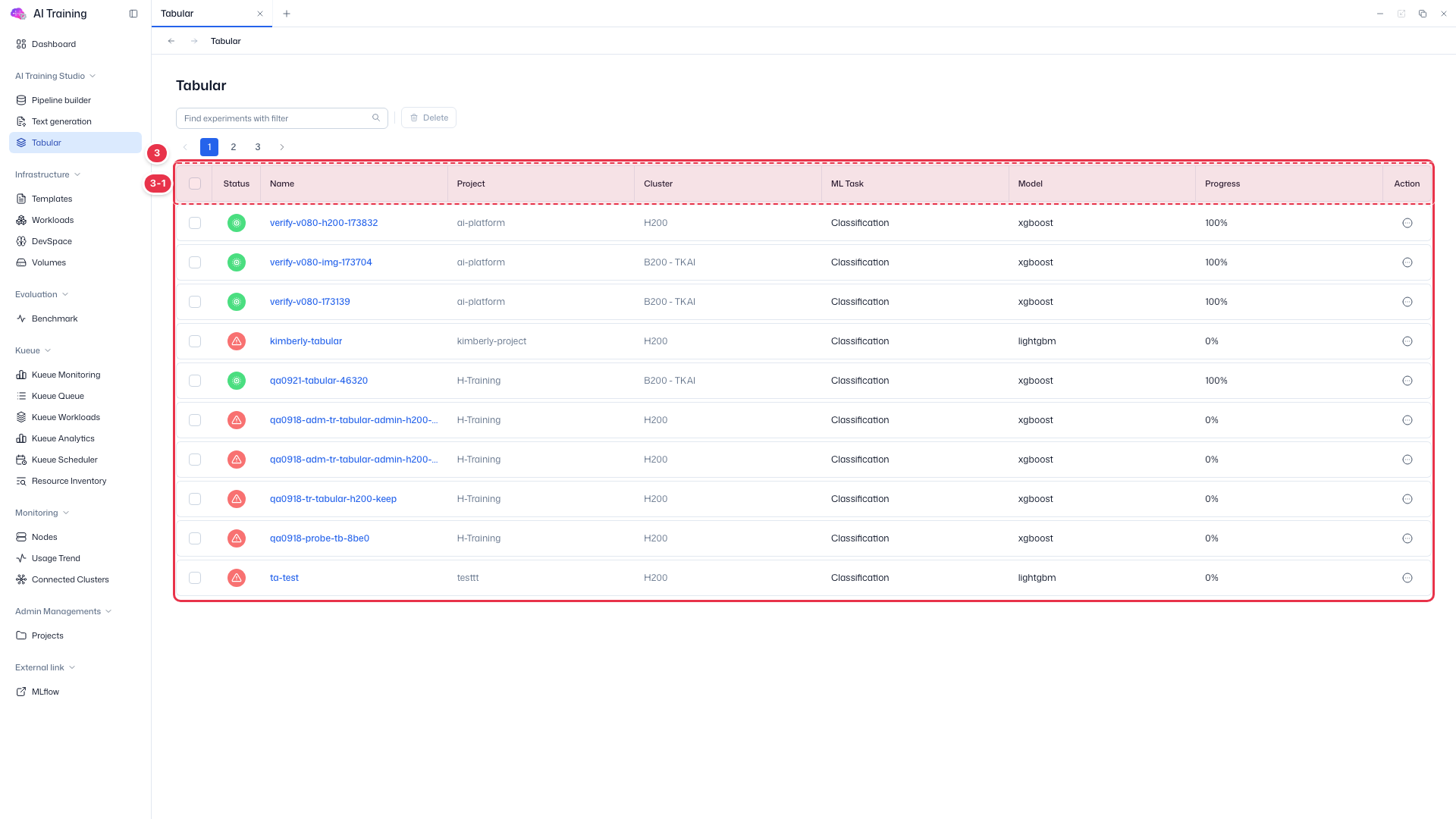Collapse the sidebar panel icon
Viewport: 1456px width, 819px height.
[133, 14]
